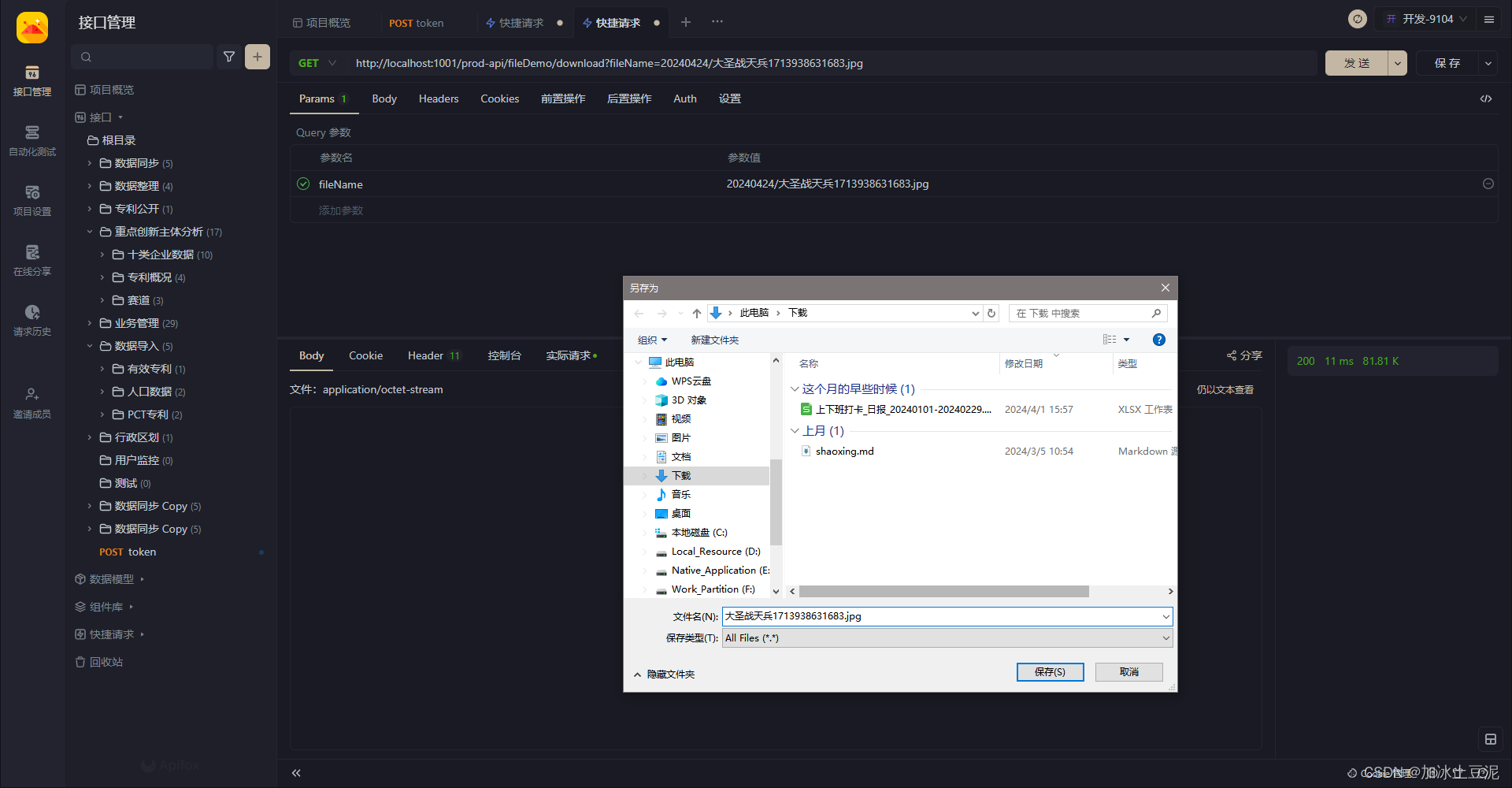Click the sync status icon at top right

pyautogui.click(x=1358, y=19)
